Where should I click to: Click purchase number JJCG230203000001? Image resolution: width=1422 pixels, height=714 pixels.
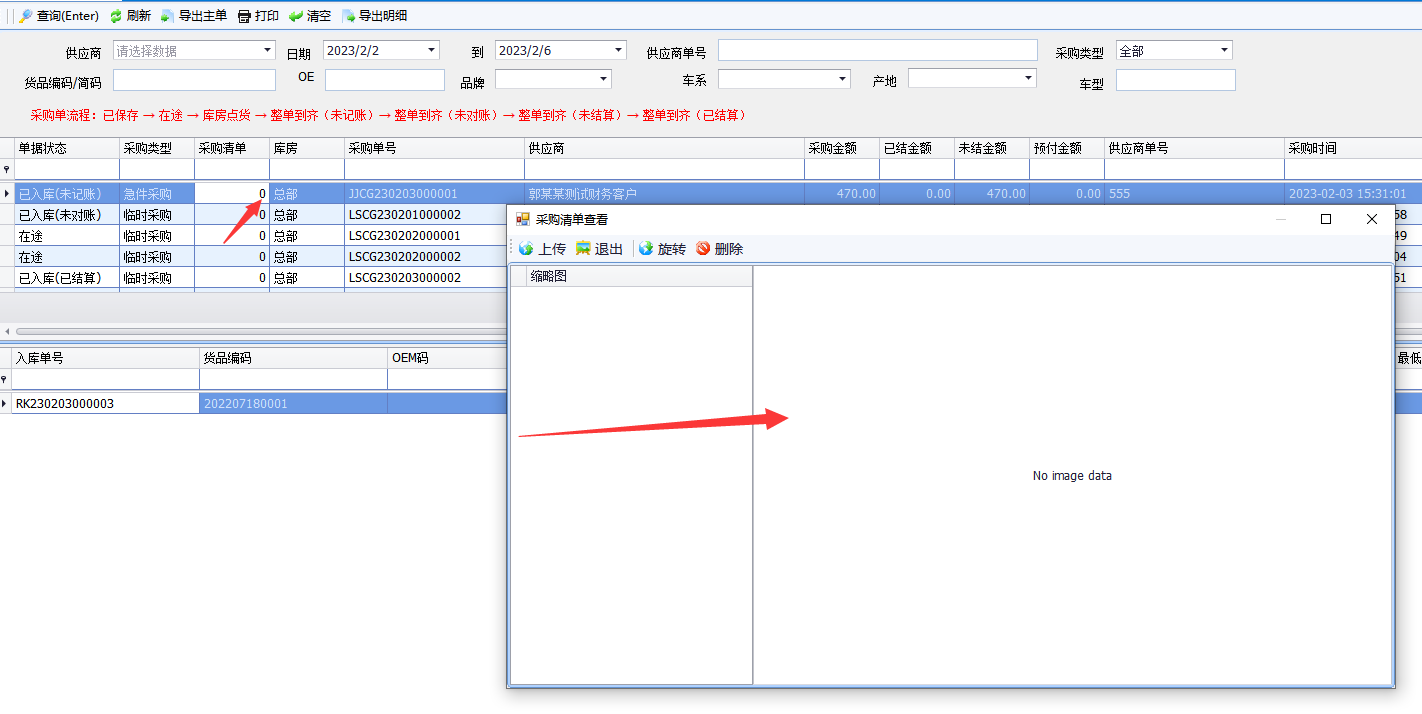point(403,194)
